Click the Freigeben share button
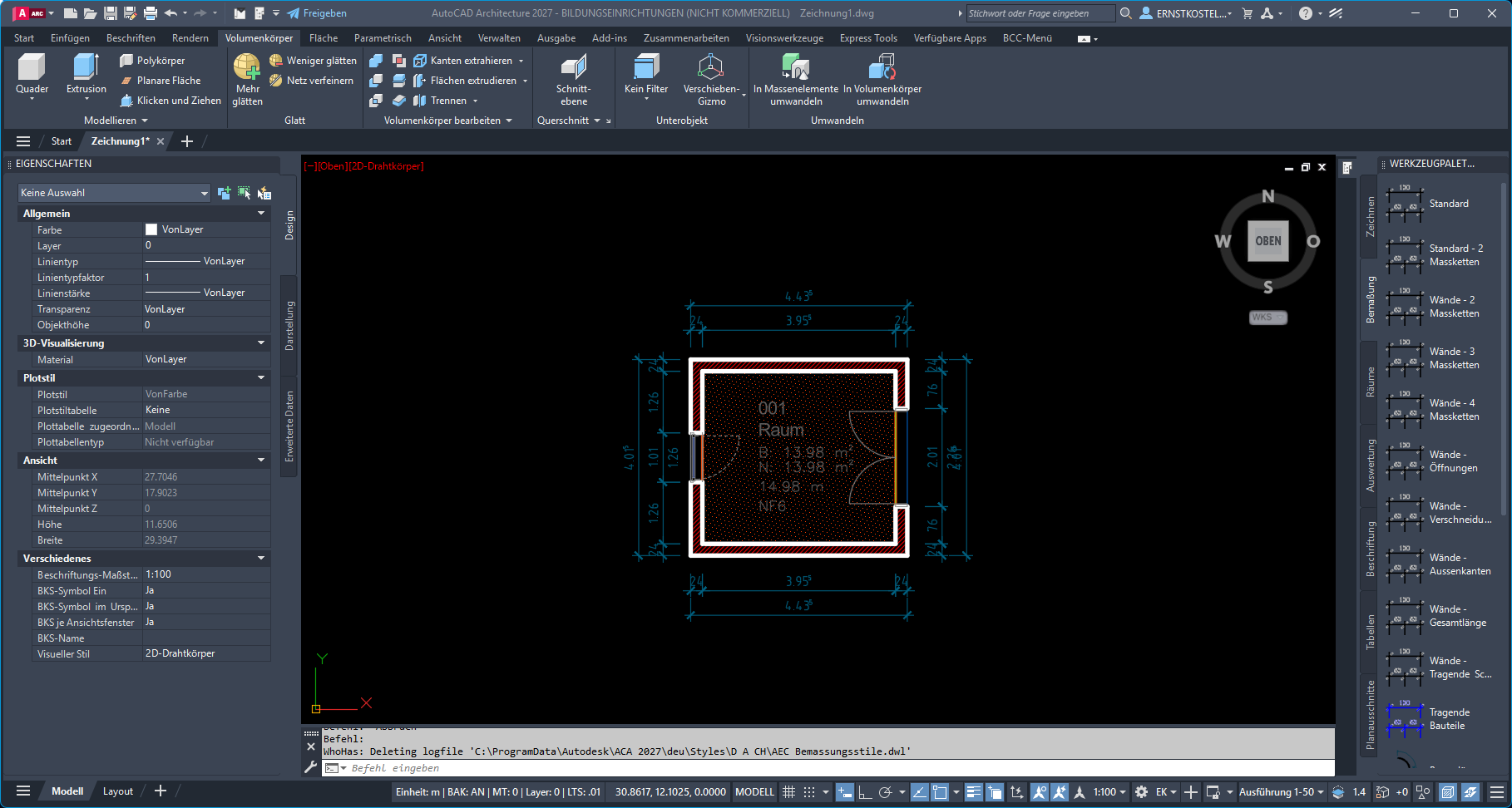This screenshot has width=1512, height=808. point(317,13)
